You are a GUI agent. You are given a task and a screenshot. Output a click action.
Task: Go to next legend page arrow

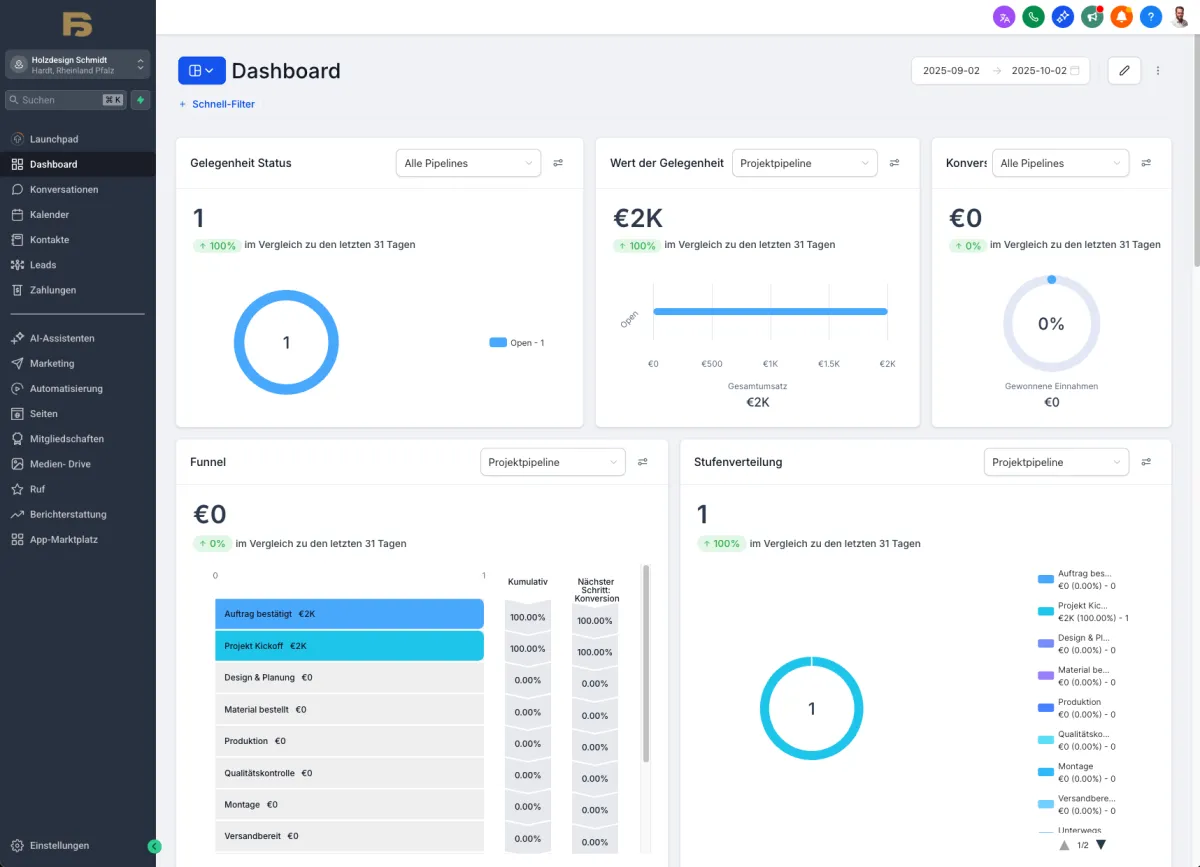pyautogui.click(x=1101, y=845)
